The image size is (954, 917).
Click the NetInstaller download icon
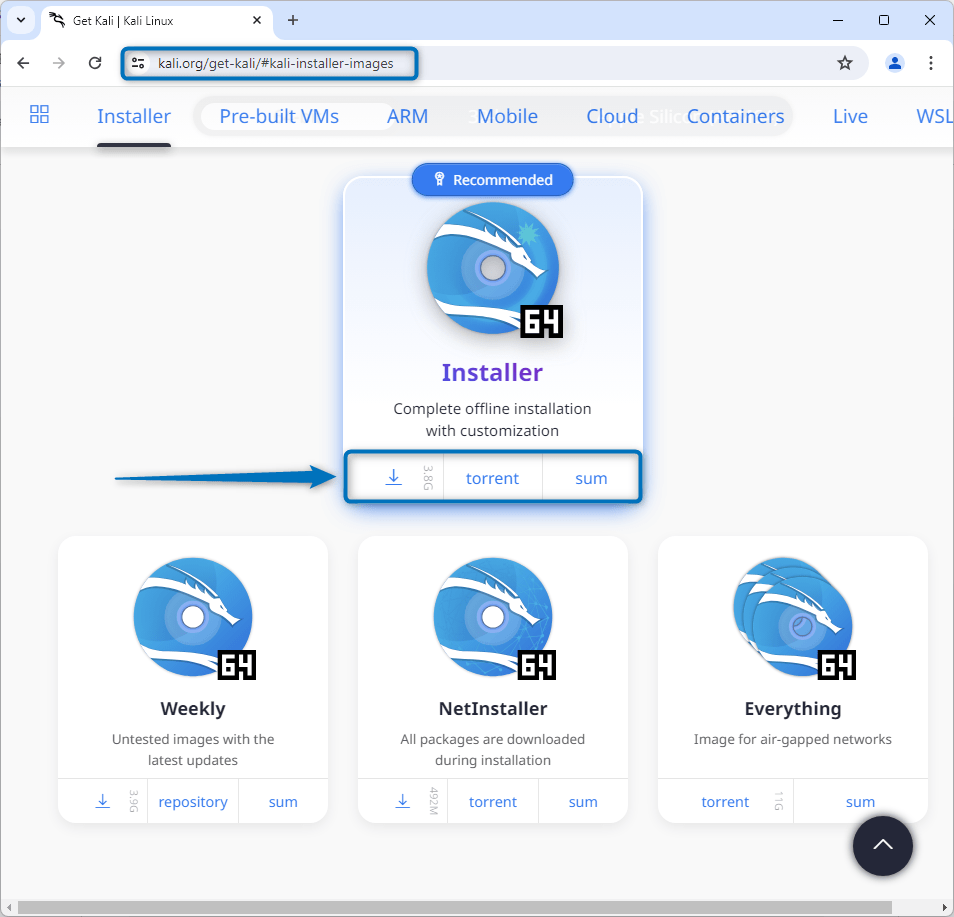tap(402, 800)
